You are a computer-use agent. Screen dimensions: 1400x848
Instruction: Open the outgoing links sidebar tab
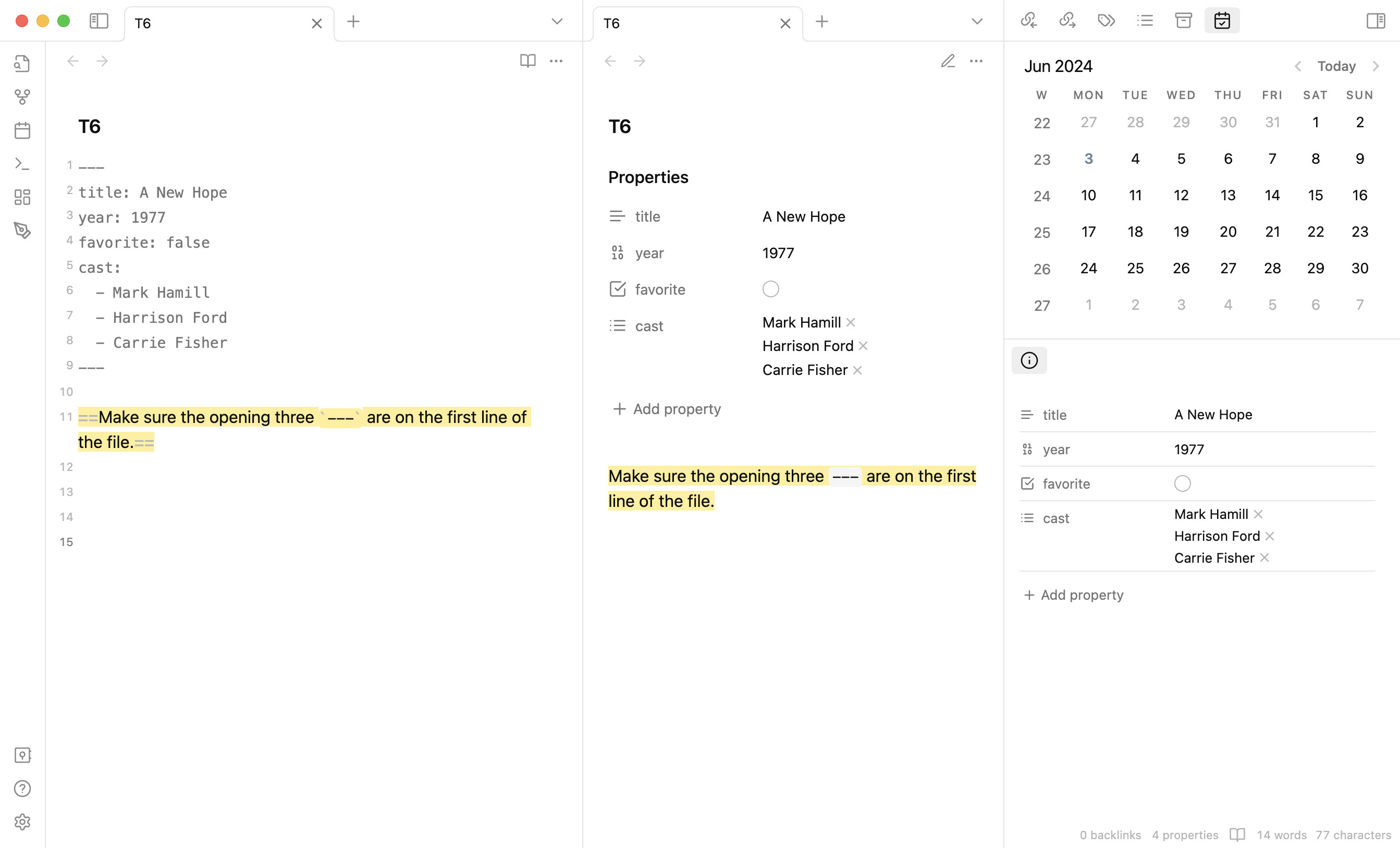point(1067,21)
